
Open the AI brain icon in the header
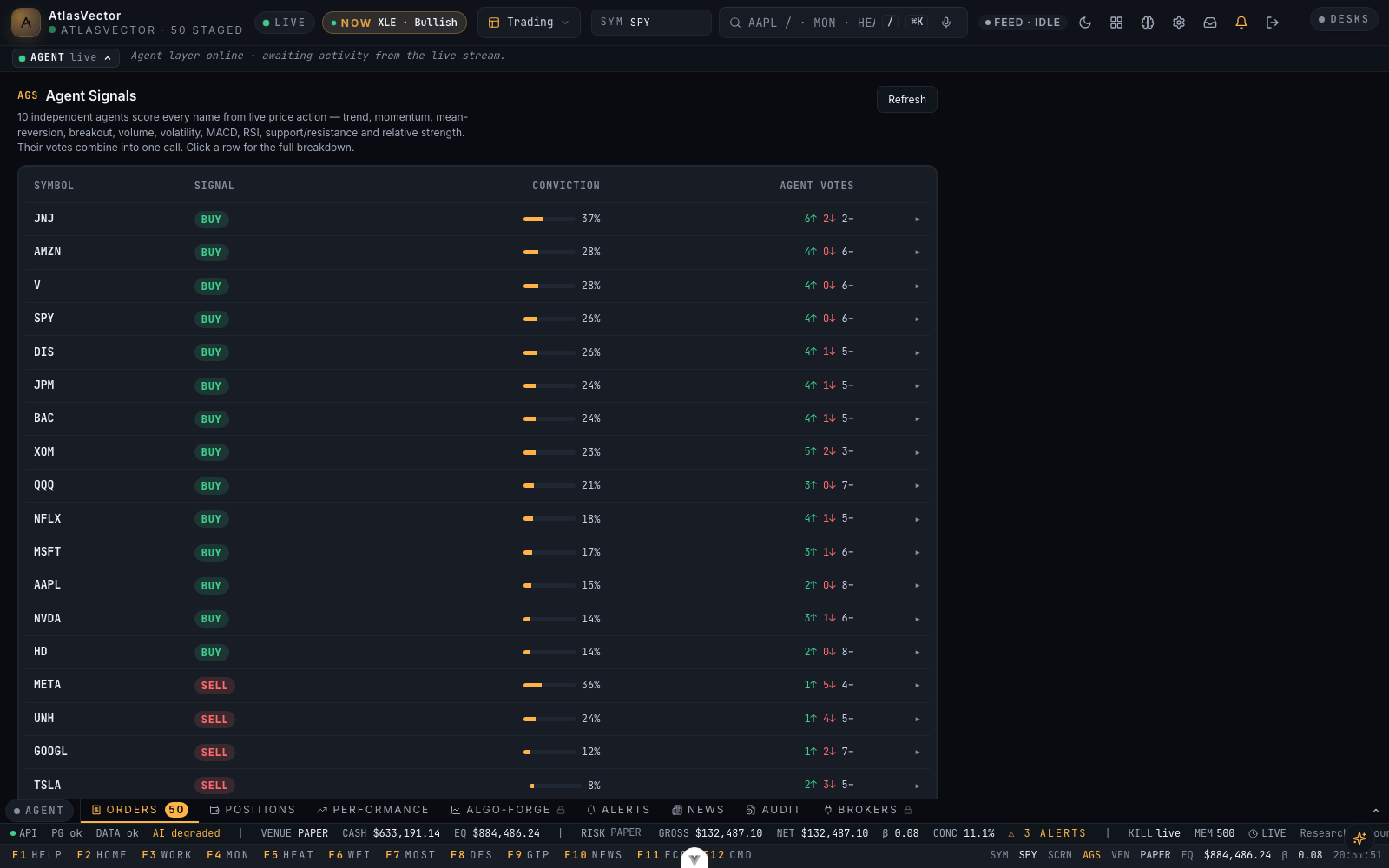click(x=1148, y=23)
